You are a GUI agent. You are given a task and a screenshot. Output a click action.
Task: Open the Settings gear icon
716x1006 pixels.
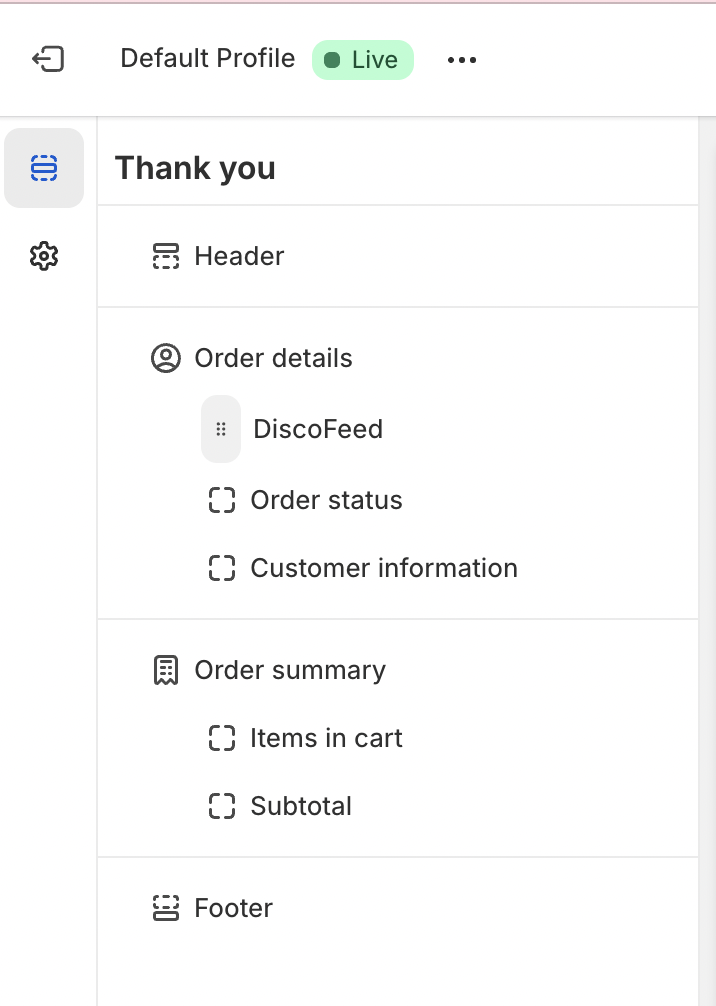point(44,256)
